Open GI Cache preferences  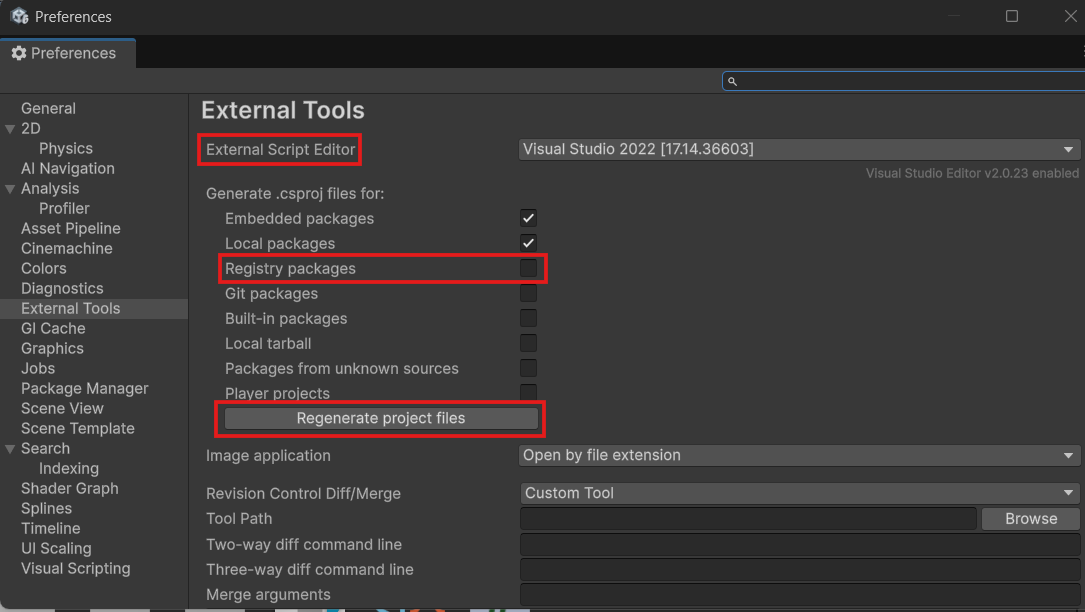click(53, 329)
